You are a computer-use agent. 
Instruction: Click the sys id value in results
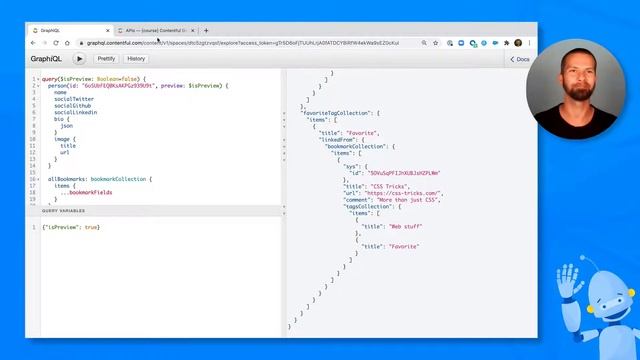click(x=404, y=173)
